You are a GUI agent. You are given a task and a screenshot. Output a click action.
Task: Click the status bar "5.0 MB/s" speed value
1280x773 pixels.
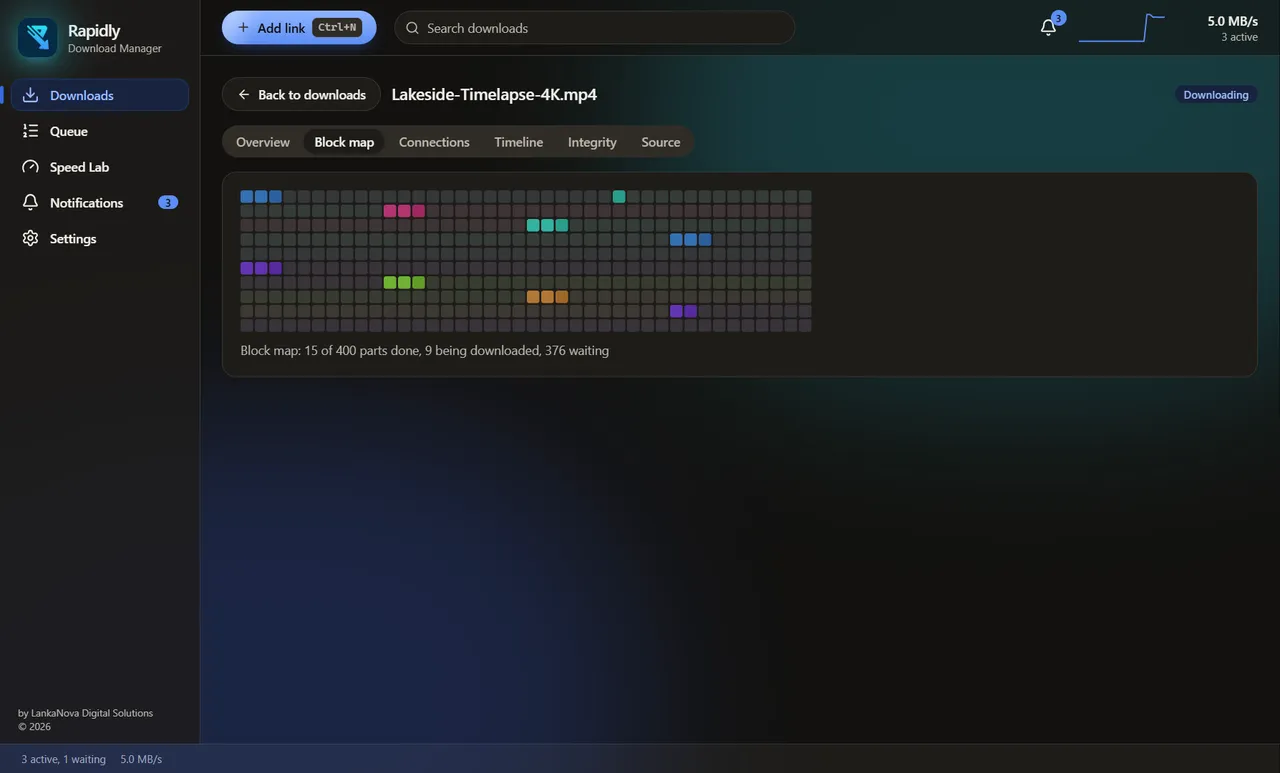(x=141, y=759)
